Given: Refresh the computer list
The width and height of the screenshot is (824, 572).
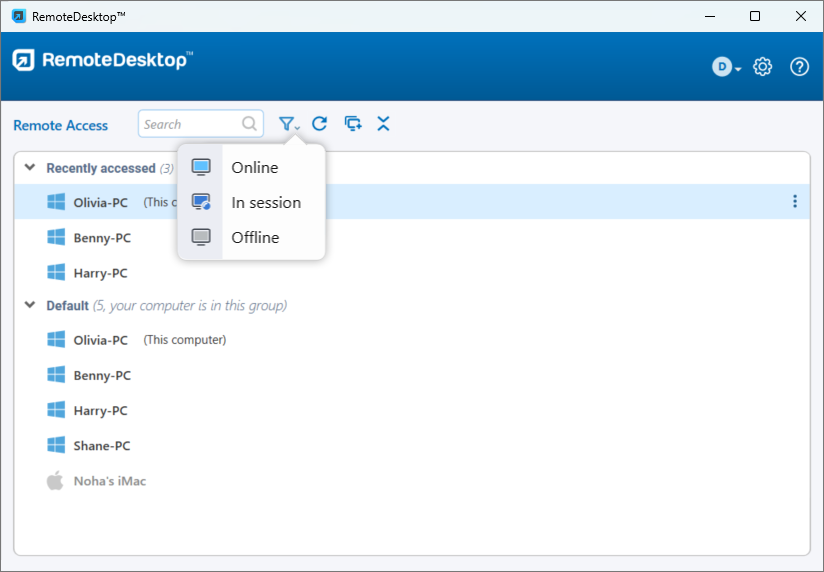Looking at the screenshot, I should point(319,124).
